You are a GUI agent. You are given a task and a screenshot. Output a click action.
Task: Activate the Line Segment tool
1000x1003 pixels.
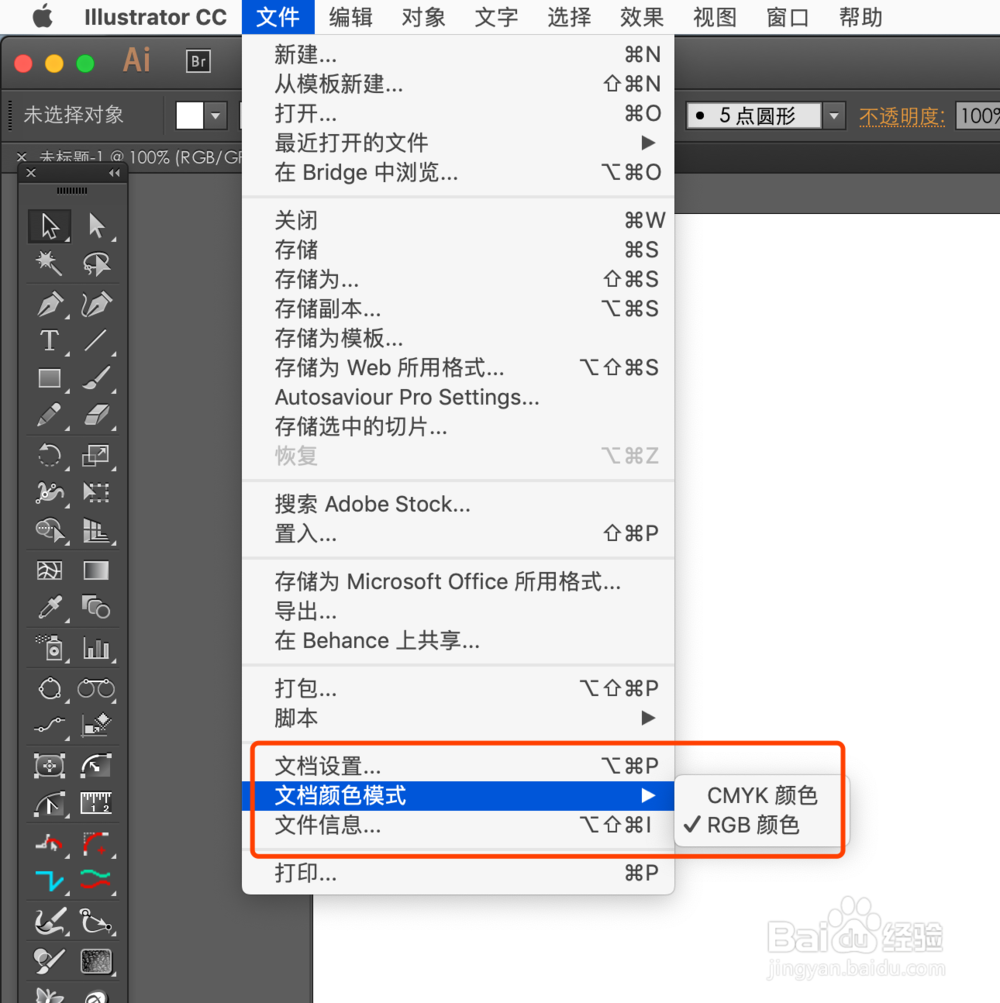tap(97, 341)
